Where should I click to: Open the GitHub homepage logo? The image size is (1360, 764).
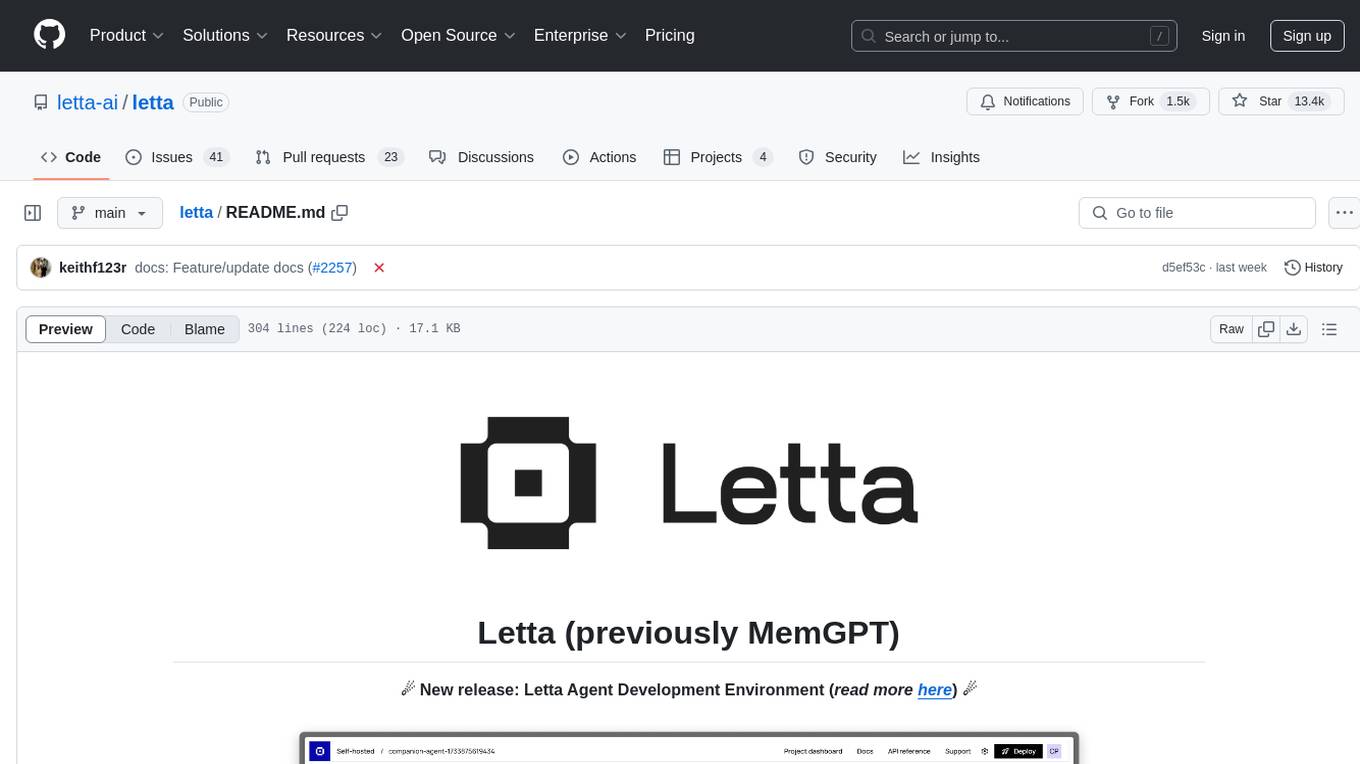tap(49, 35)
